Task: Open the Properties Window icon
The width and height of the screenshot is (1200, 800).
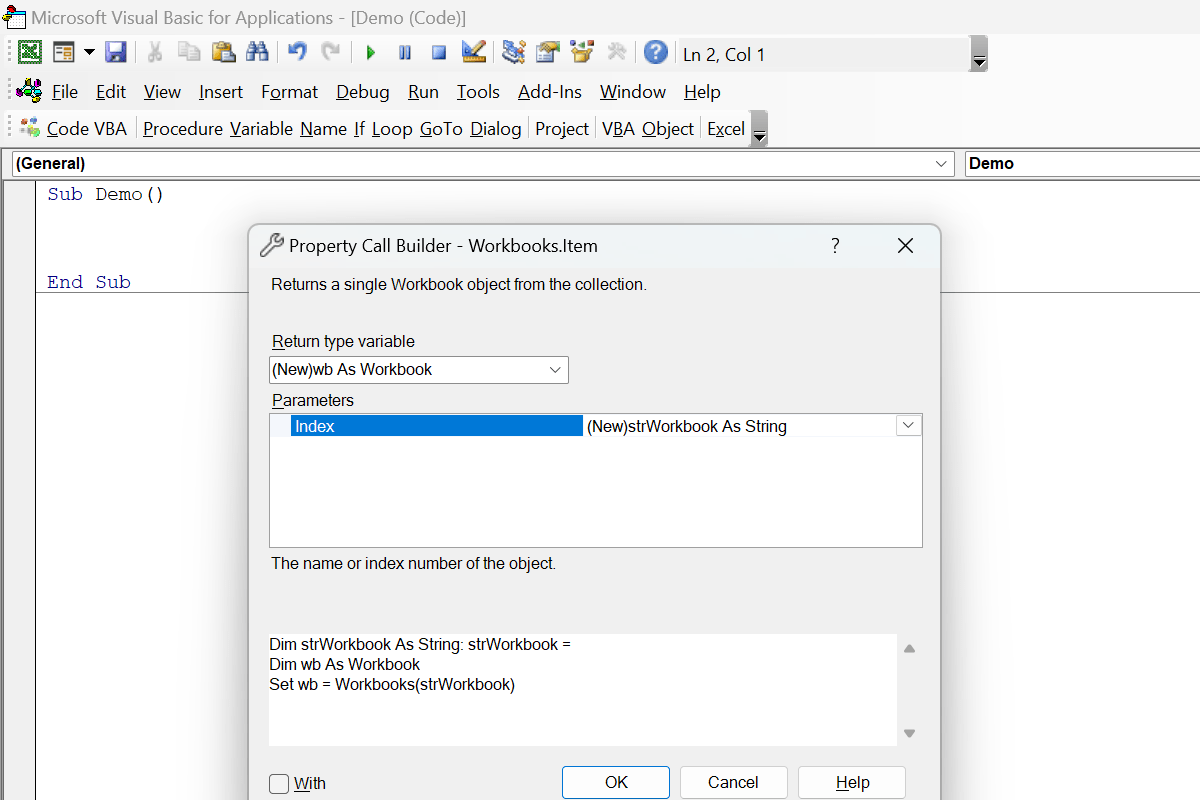Action: click(548, 53)
